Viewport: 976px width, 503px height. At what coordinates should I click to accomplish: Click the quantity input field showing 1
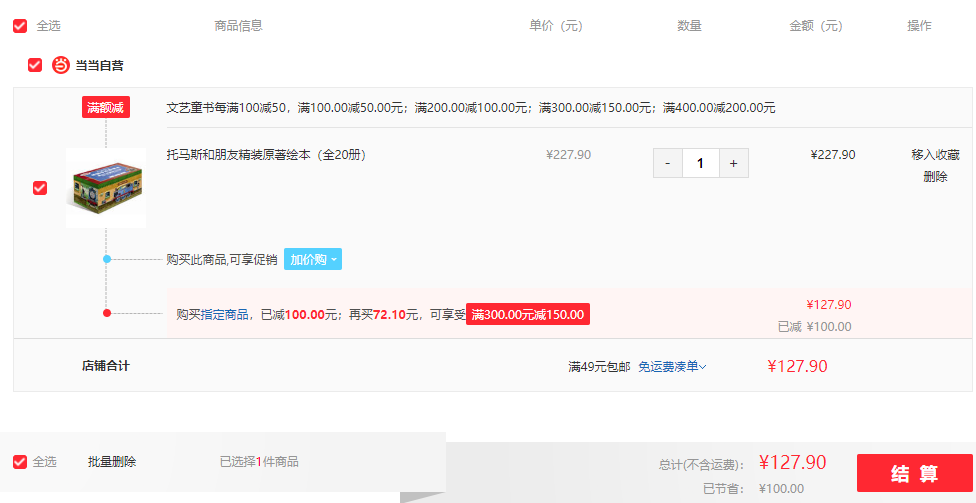pyautogui.click(x=701, y=163)
